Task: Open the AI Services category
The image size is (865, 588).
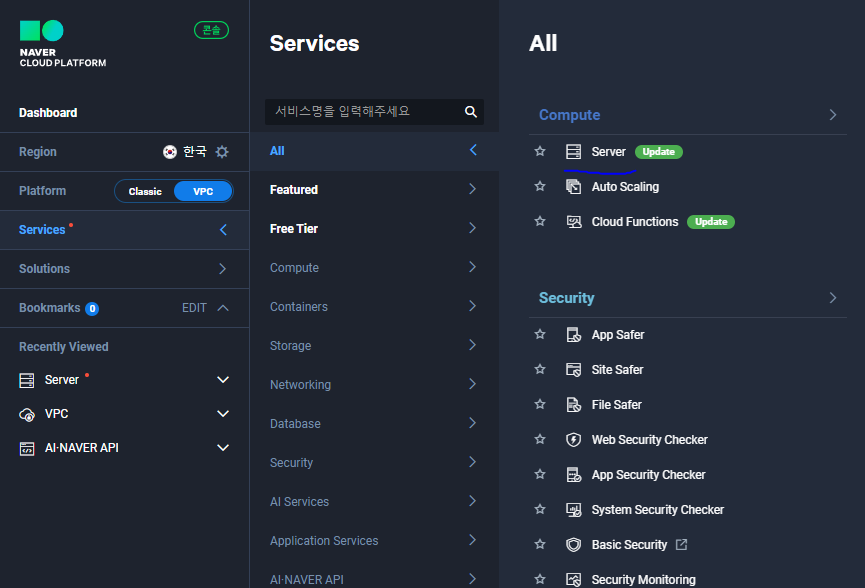Action: [374, 502]
